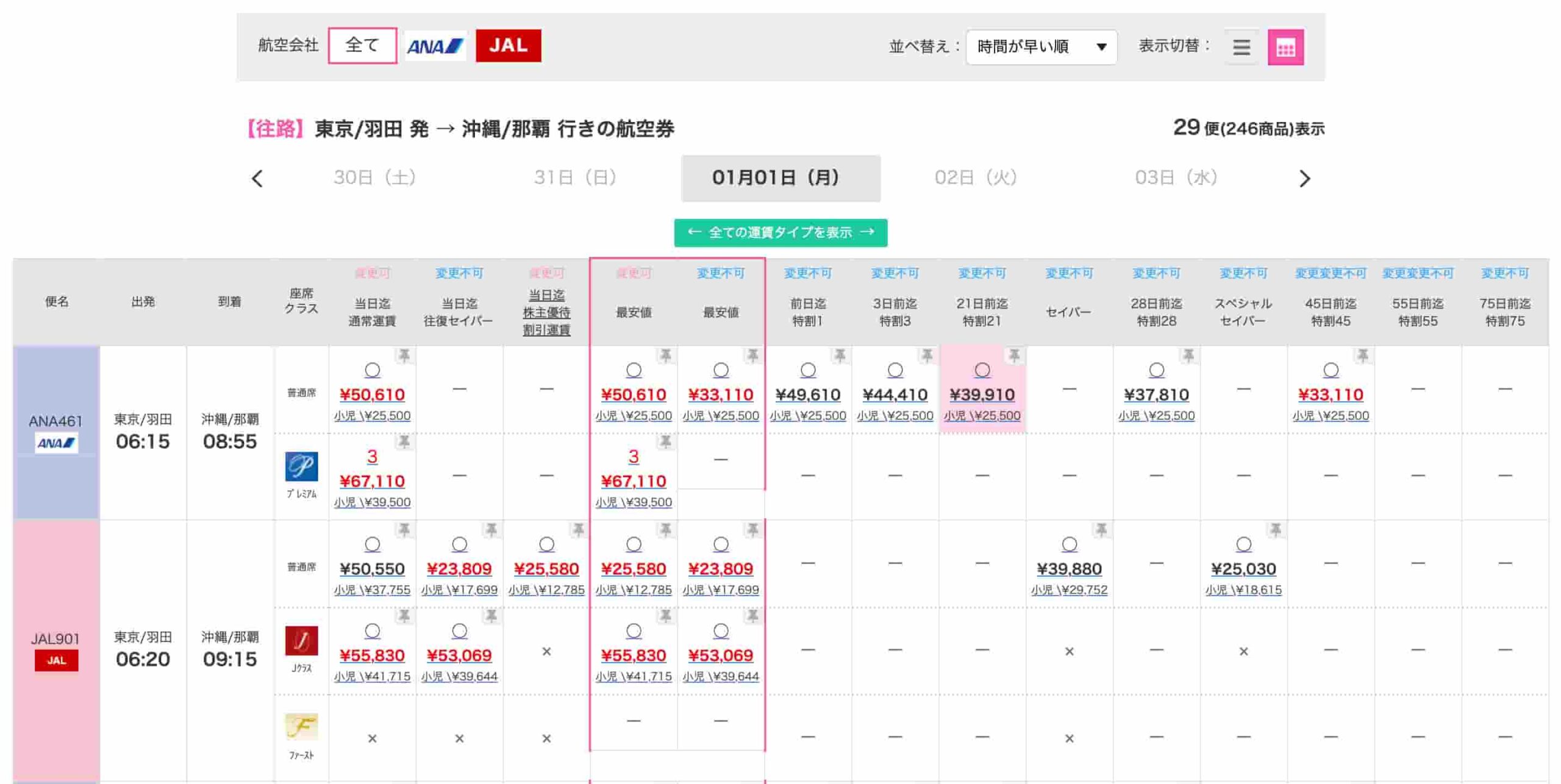Screen dimensions: 1561x784
Task: Pin ANA461 ¥33,110 Tokuwari45 fare
Action: [1363, 355]
